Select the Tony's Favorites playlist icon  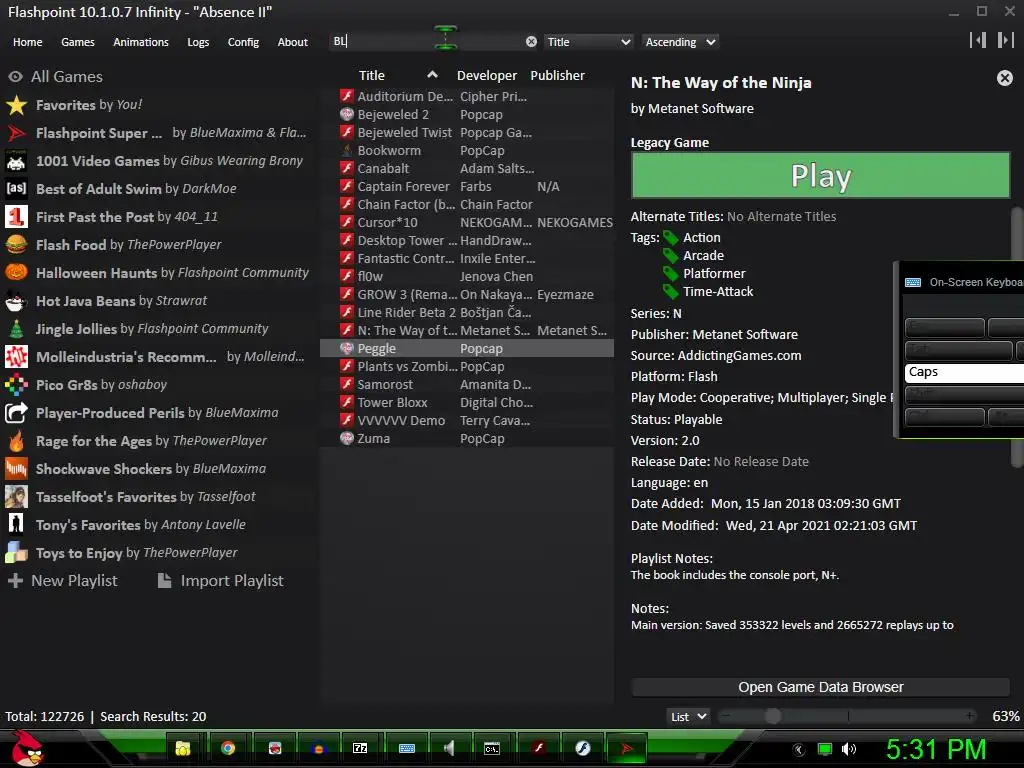click(16, 524)
